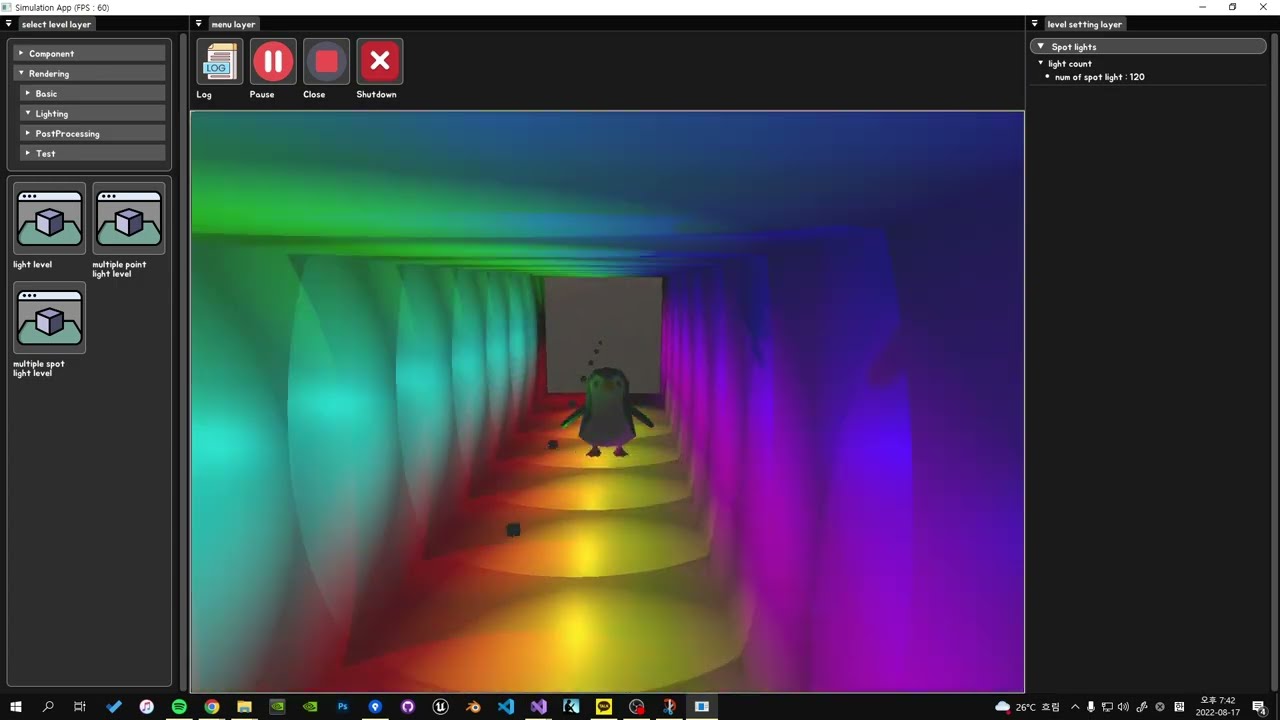
Task: Open the GitHub Desktop taskbar icon
Action: 408,706
